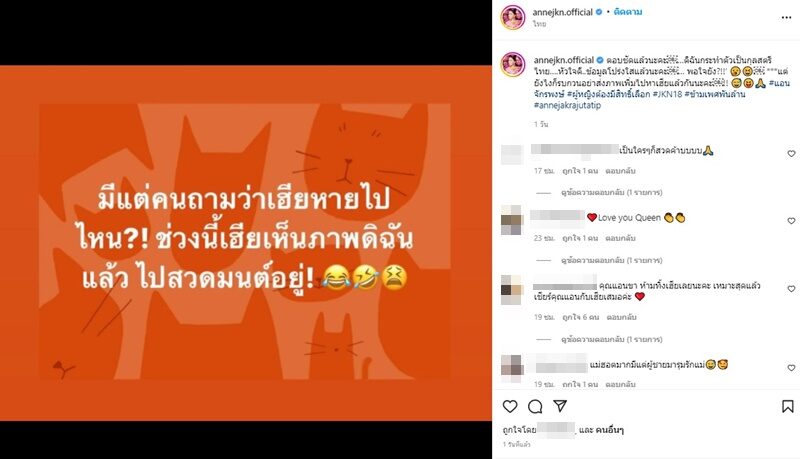Open the comment speech bubble icon
Screen dimensions: 800x459
(535, 406)
